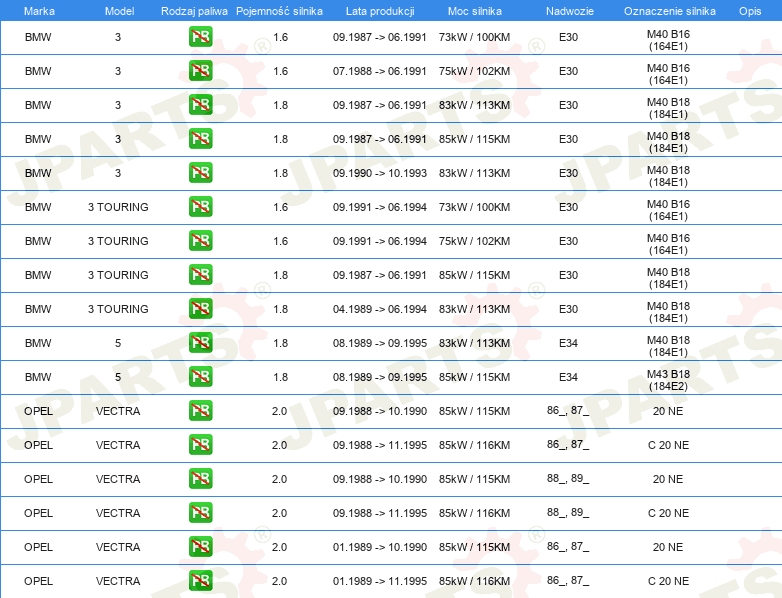Click BMW brand in the 09.1990 -> 10.1993 row
The height and width of the screenshot is (598, 782).
pos(38,173)
